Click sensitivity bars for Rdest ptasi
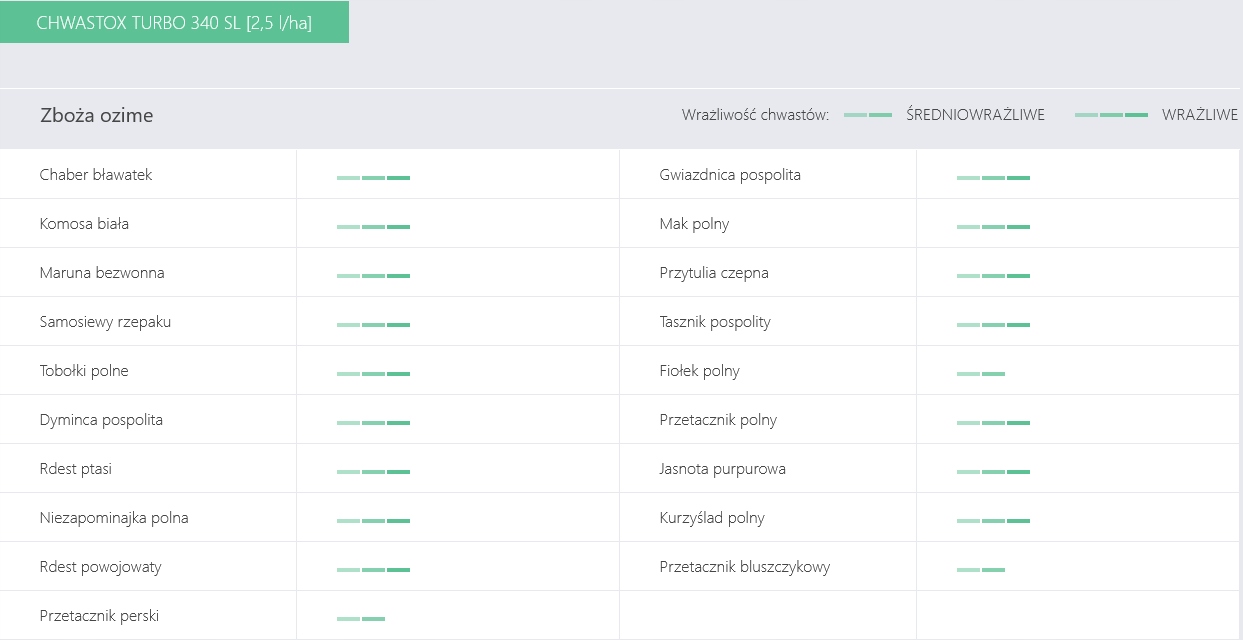 click(x=373, y=472)
